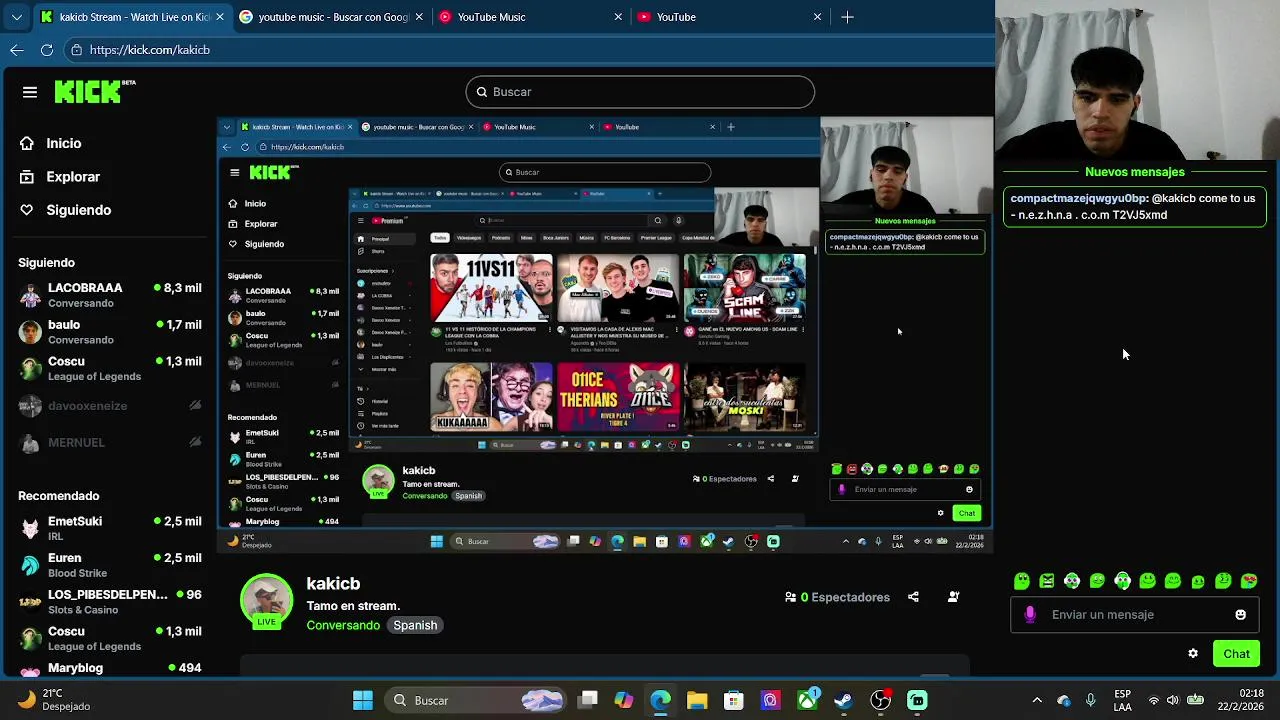This screenshot has width=1280, height=720.
Task: Click the '0 Espectadores' viewer count
Action: tap(837, 597)
